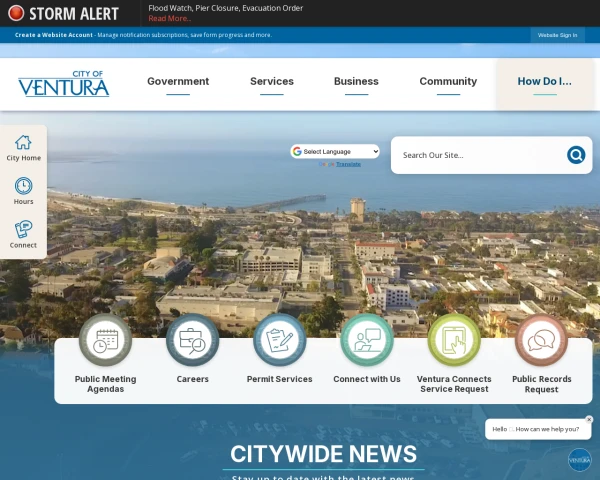The image size is (600, 480).
Task: Click the Connect sidebar label
Action: pyautogui.click(x=23, y=245)
